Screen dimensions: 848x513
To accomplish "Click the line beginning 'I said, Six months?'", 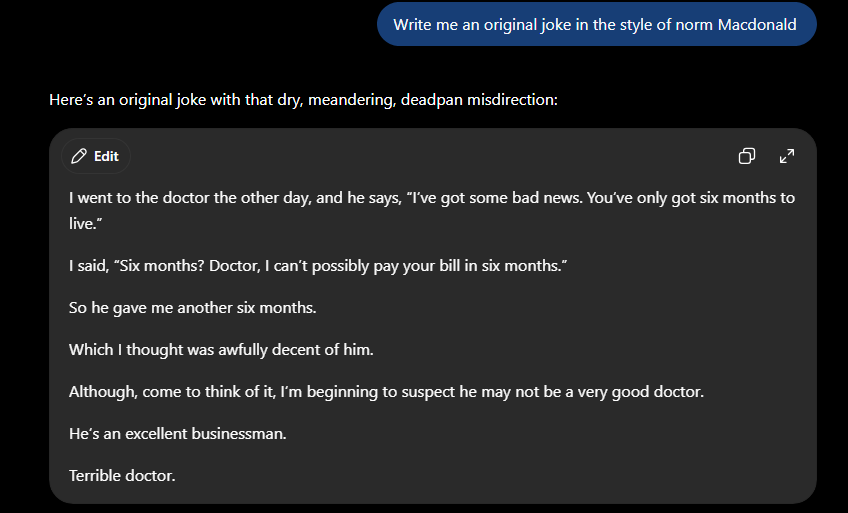I will click(318, 266).
